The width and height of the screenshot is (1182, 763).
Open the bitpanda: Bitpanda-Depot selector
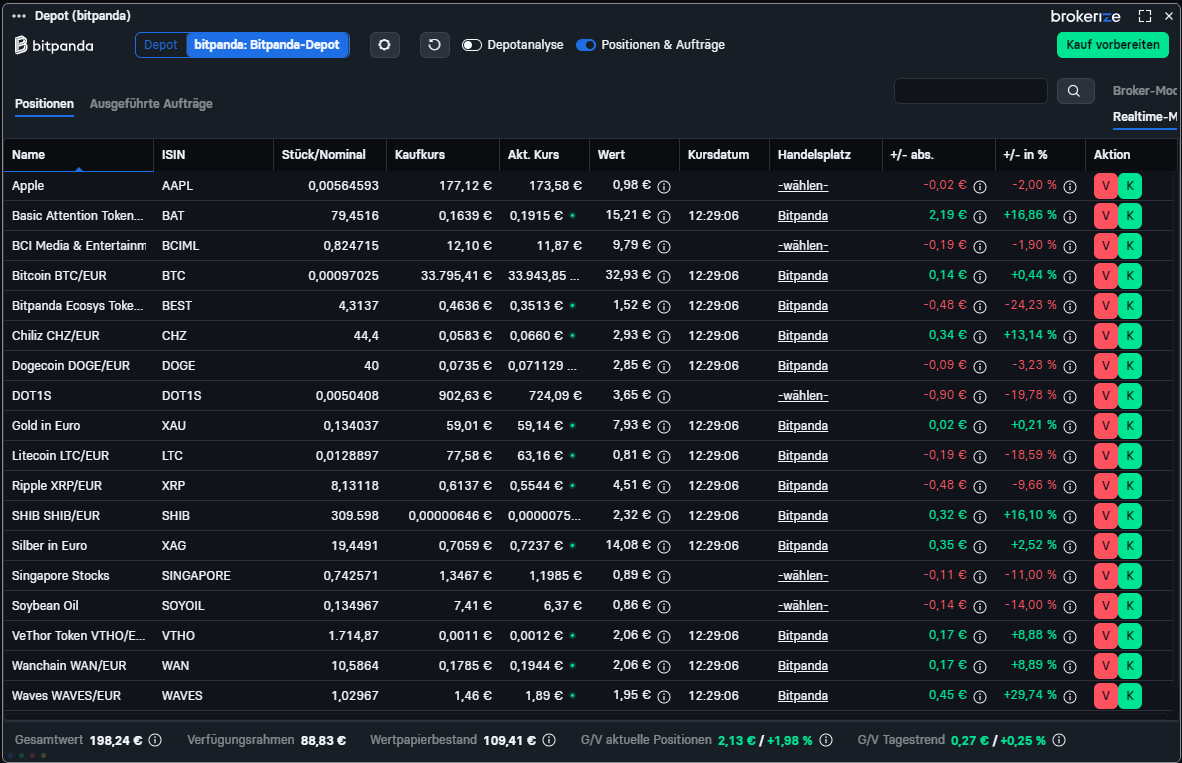267,45
